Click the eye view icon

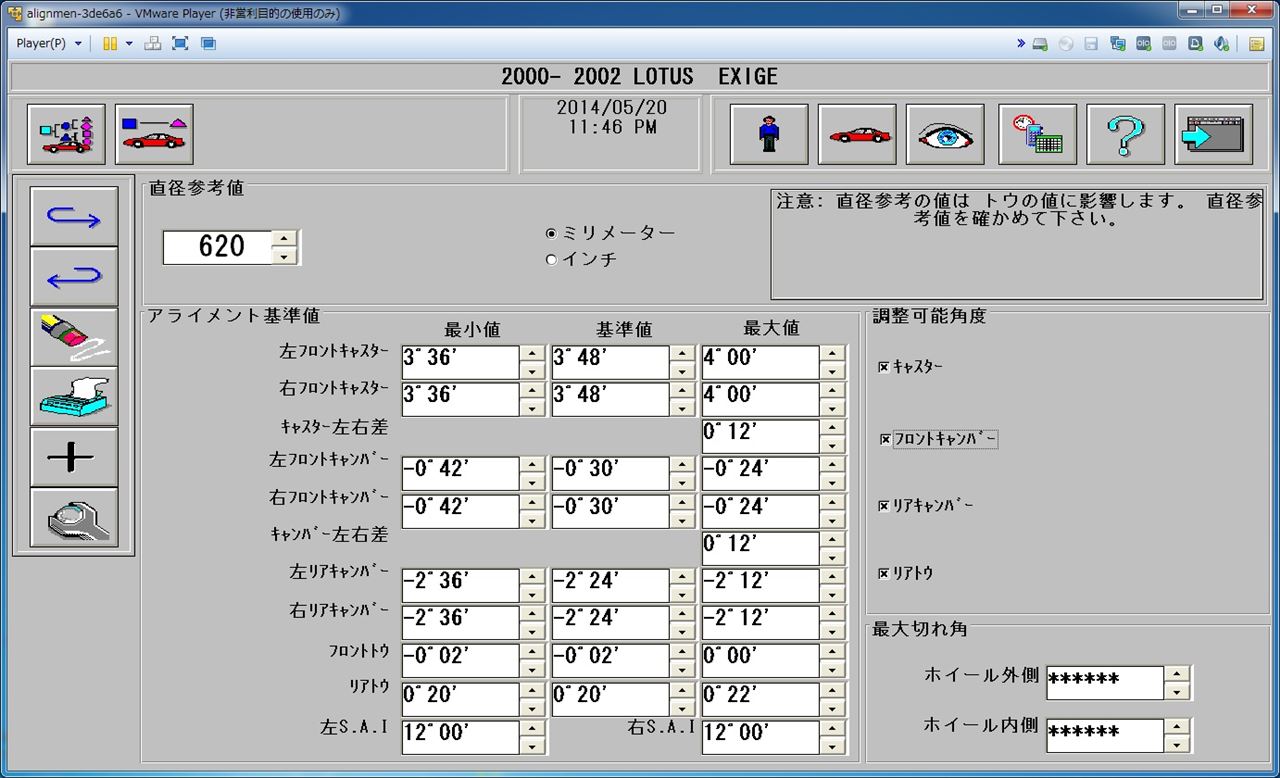(945, 134)
